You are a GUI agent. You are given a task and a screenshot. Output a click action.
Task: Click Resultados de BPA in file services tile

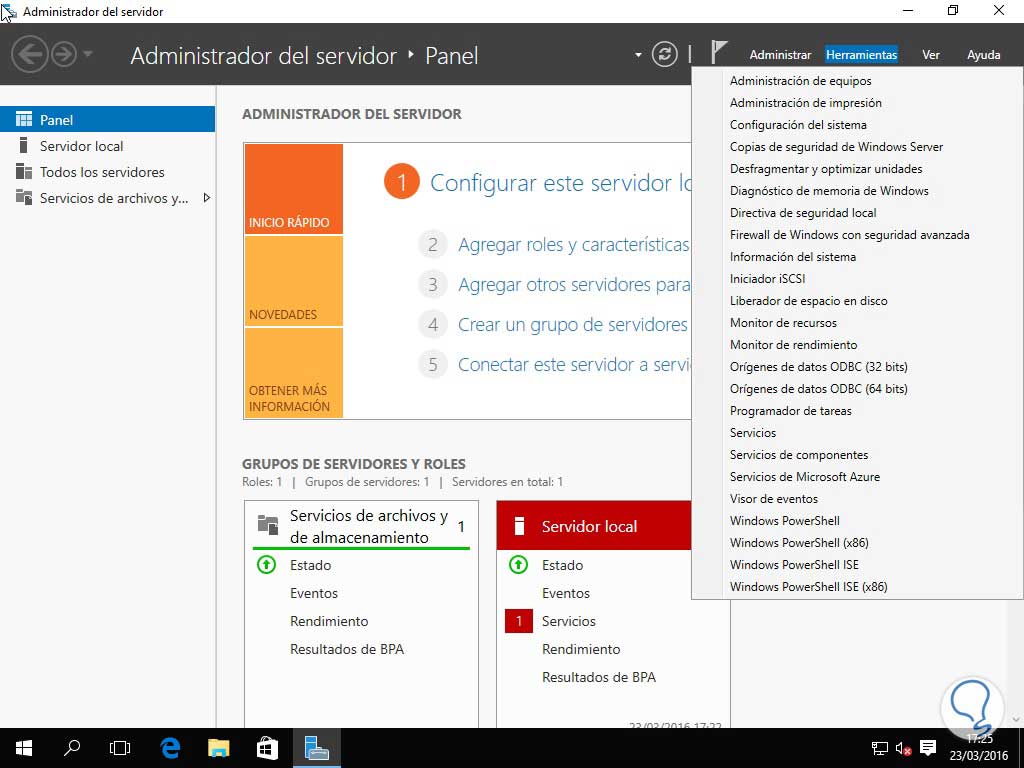click(347, 649)
